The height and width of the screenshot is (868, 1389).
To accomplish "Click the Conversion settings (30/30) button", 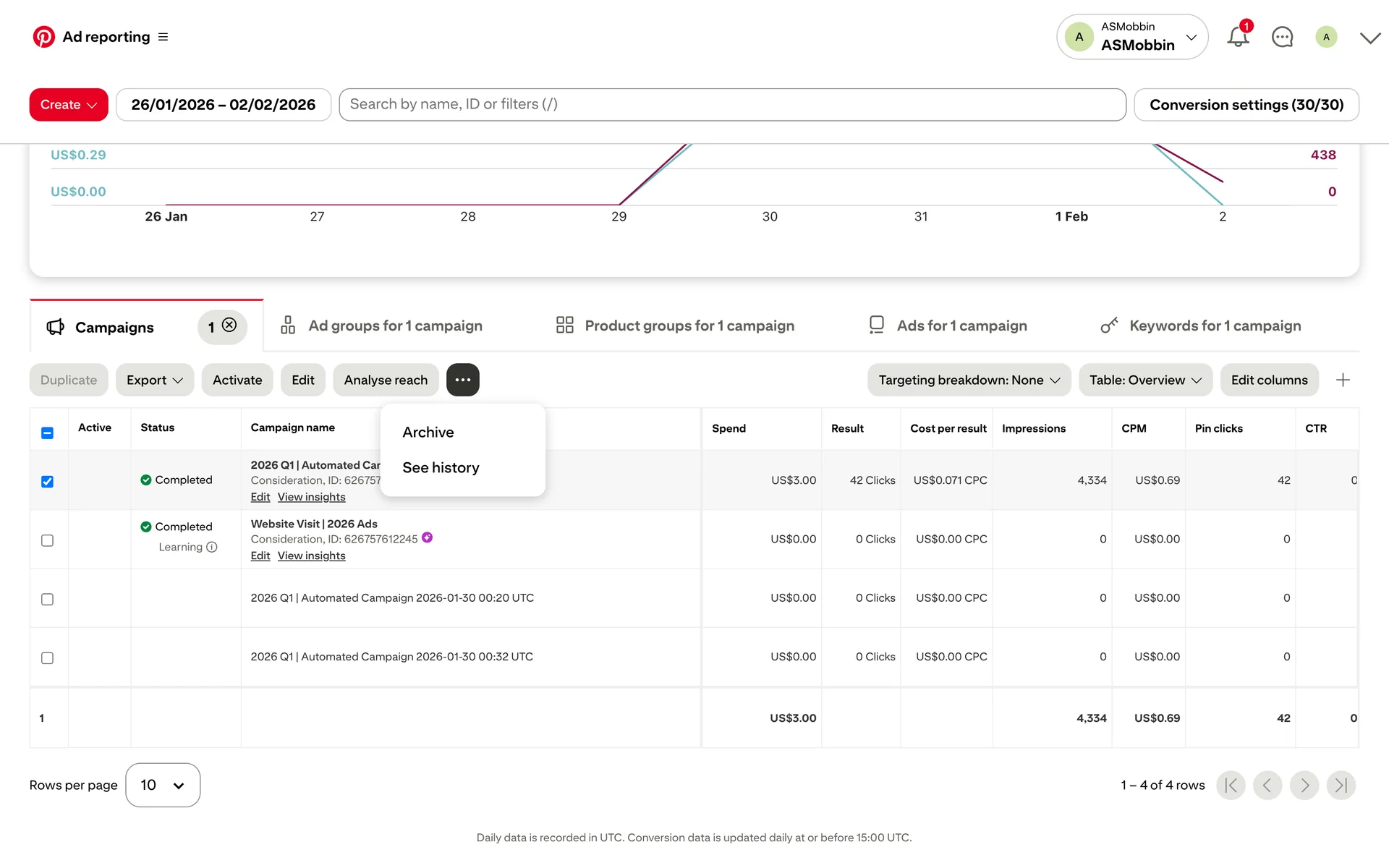I will coord(1246,105).
